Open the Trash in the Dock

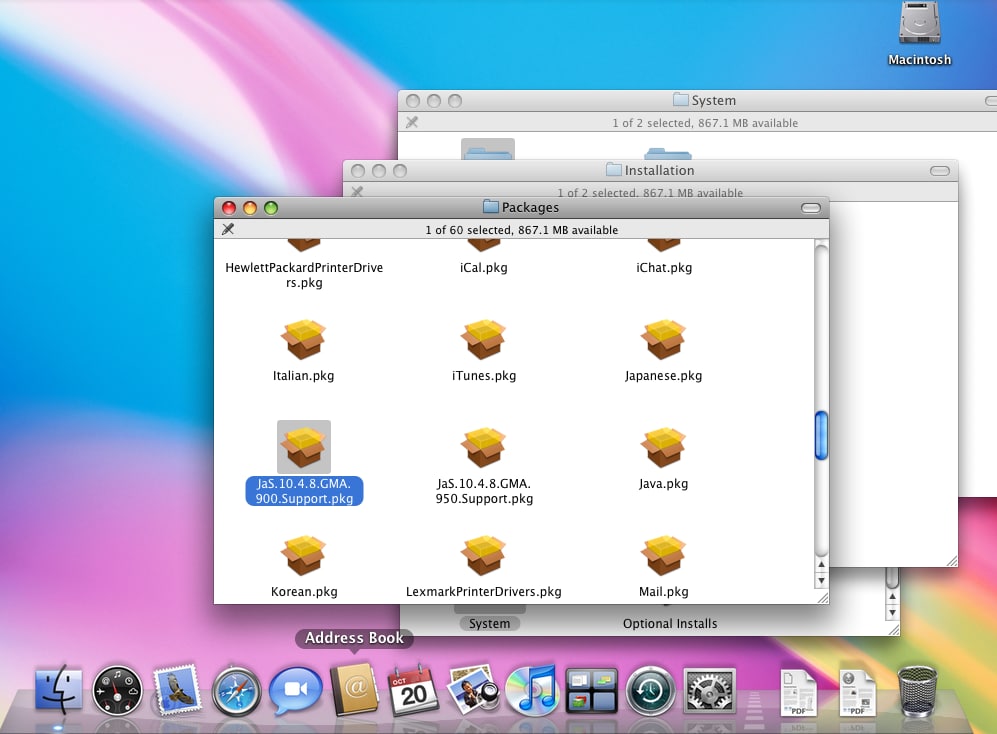click(x=917, y=691)
